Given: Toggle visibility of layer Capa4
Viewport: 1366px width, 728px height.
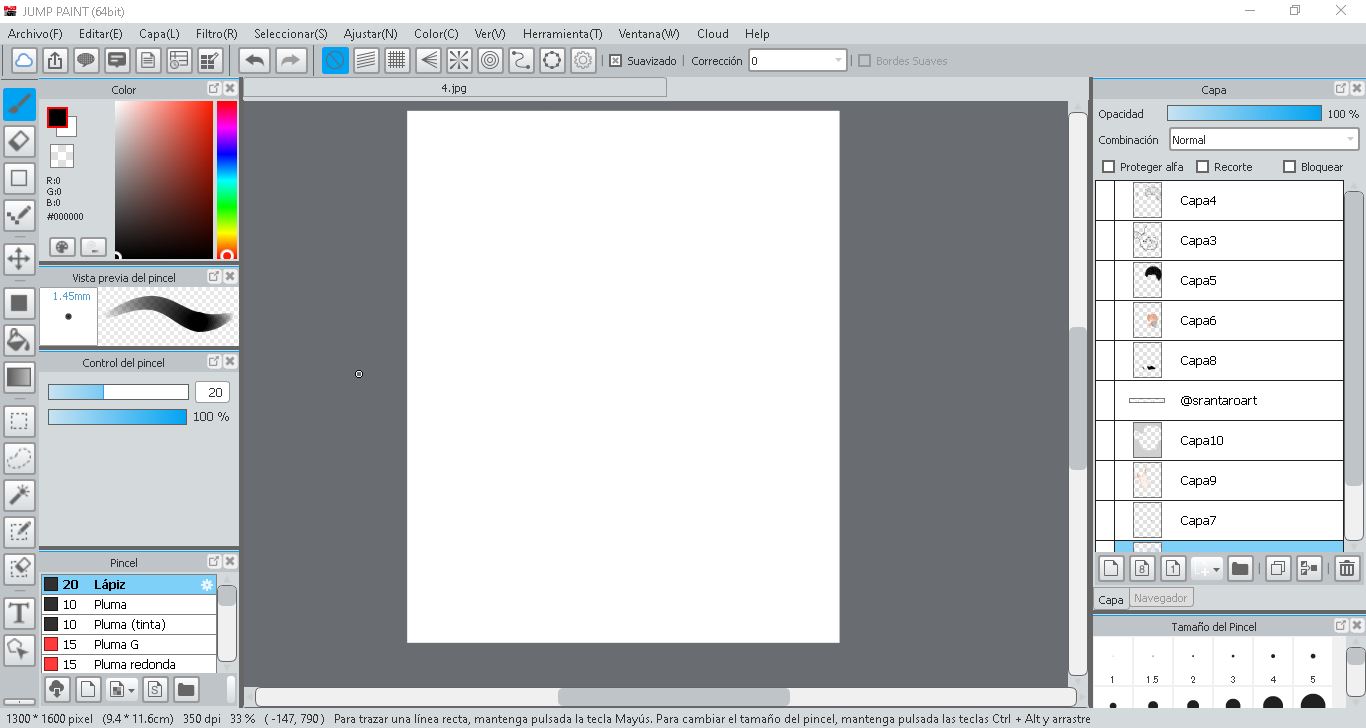Looking at the screenshot, I should (1105, 201).
